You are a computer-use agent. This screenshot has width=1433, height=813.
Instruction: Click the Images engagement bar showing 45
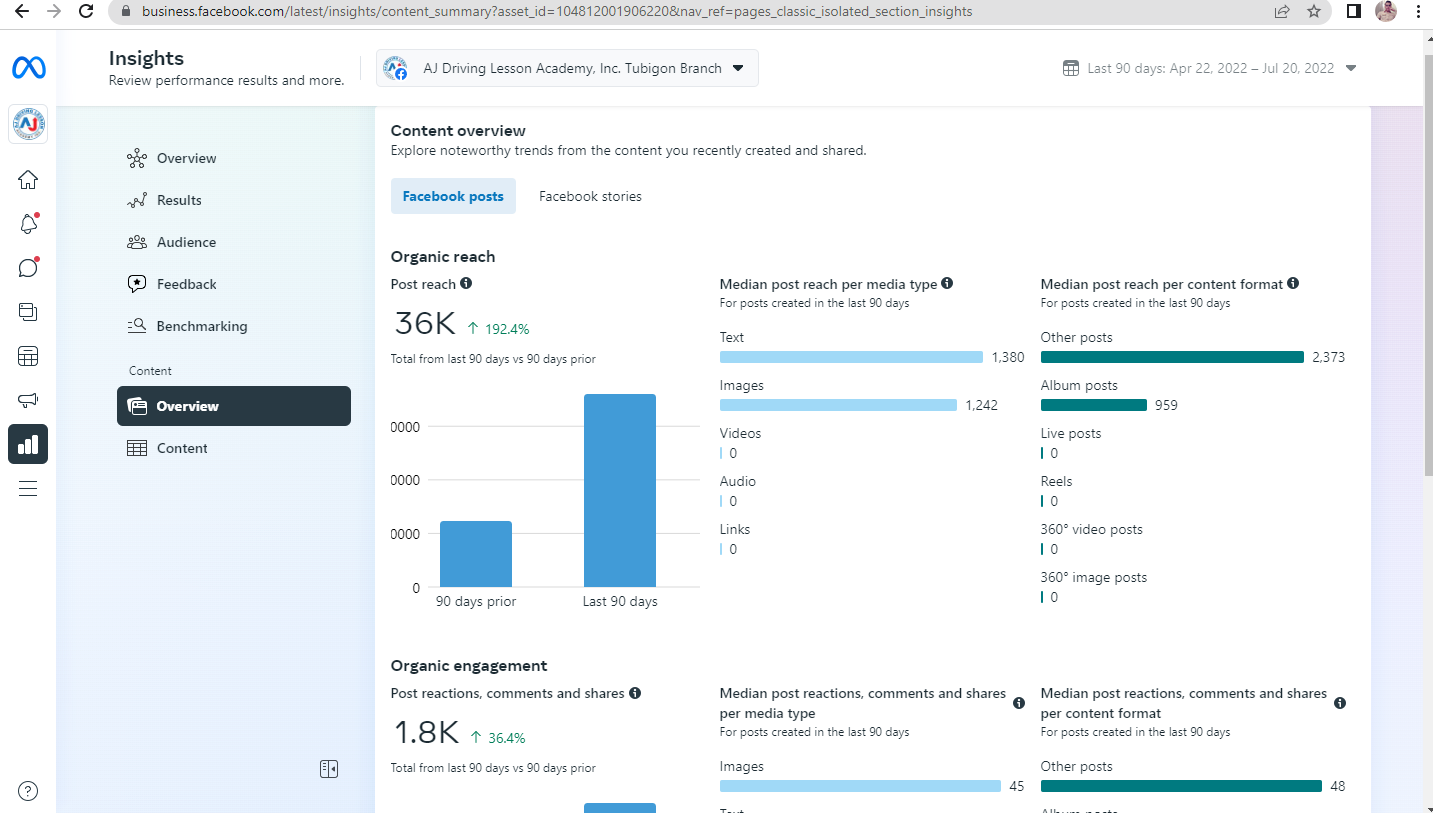point(860,786)
